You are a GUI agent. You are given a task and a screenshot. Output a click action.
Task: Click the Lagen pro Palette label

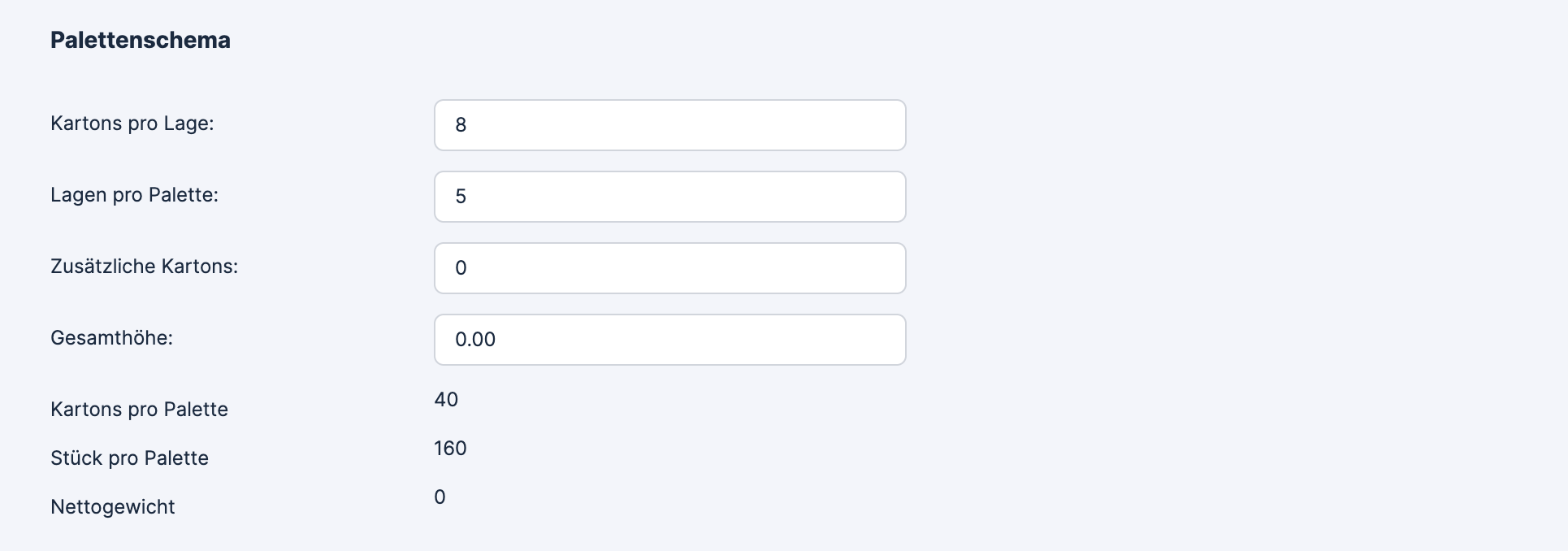point(134,195)
